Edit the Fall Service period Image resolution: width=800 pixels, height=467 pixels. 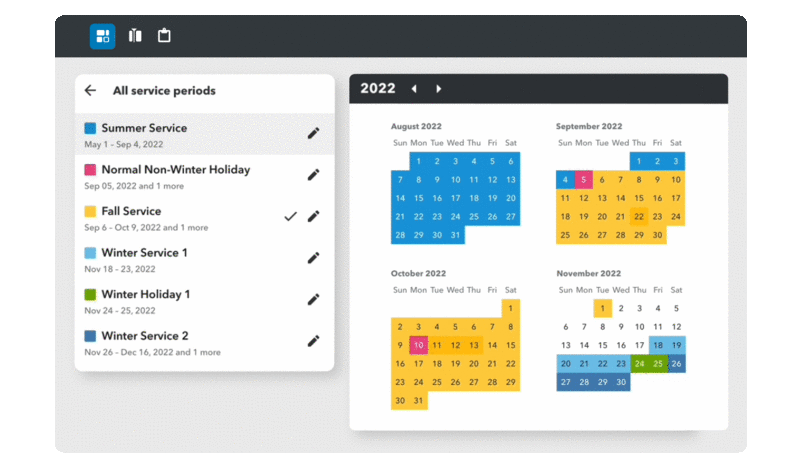point(313,216)
